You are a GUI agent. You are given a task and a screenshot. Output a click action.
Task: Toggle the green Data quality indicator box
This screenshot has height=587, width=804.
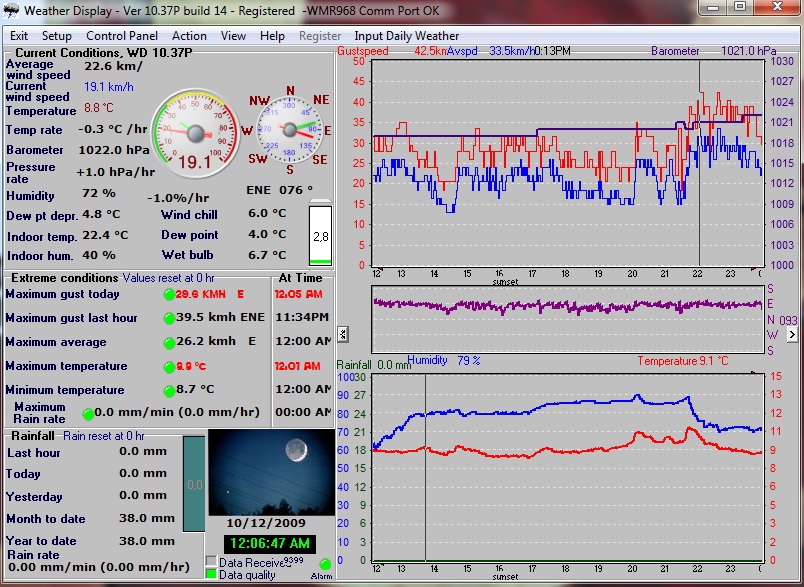pyautogui.click(x=211, y=574)
